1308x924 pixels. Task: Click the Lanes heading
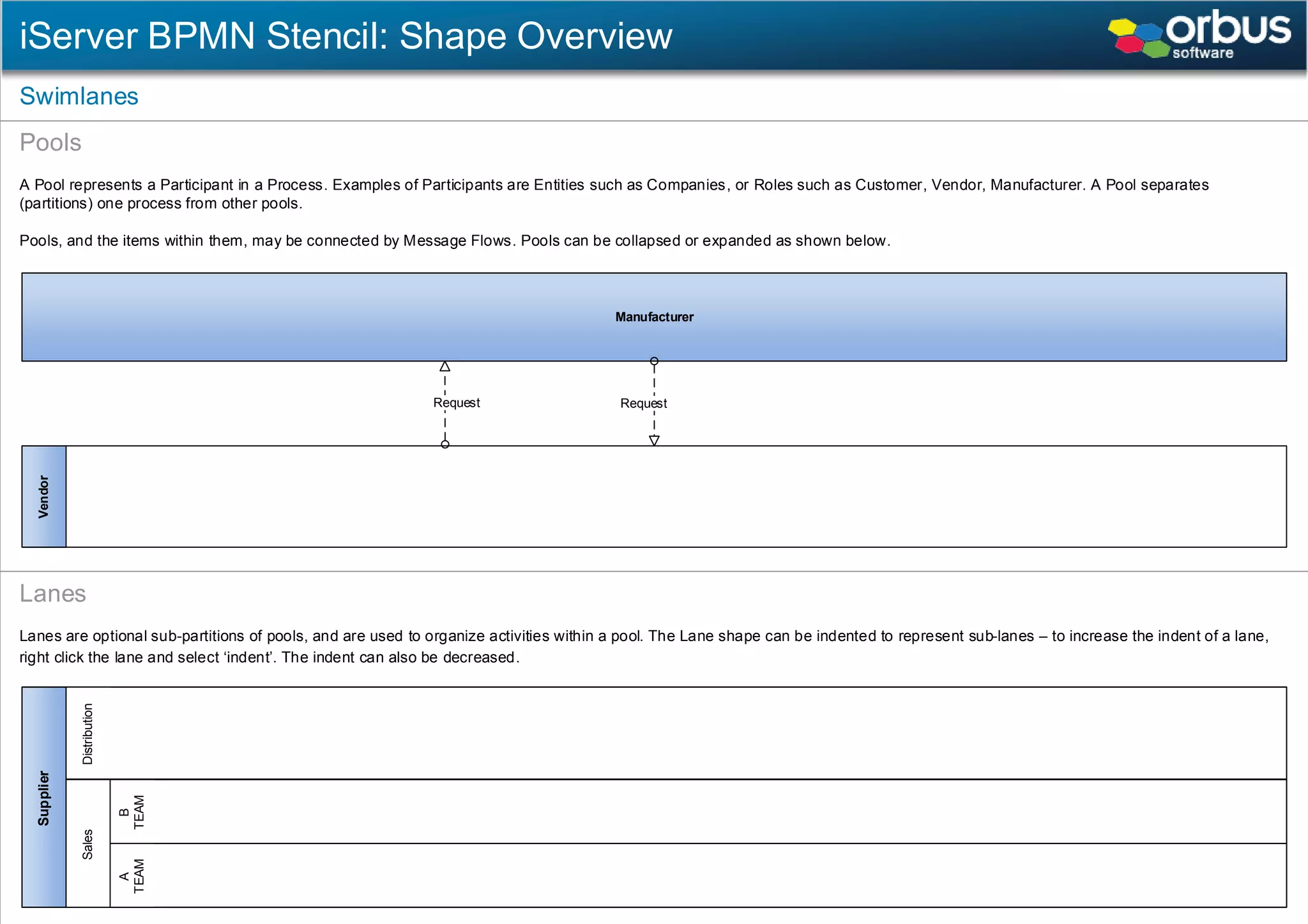point(52,593)
